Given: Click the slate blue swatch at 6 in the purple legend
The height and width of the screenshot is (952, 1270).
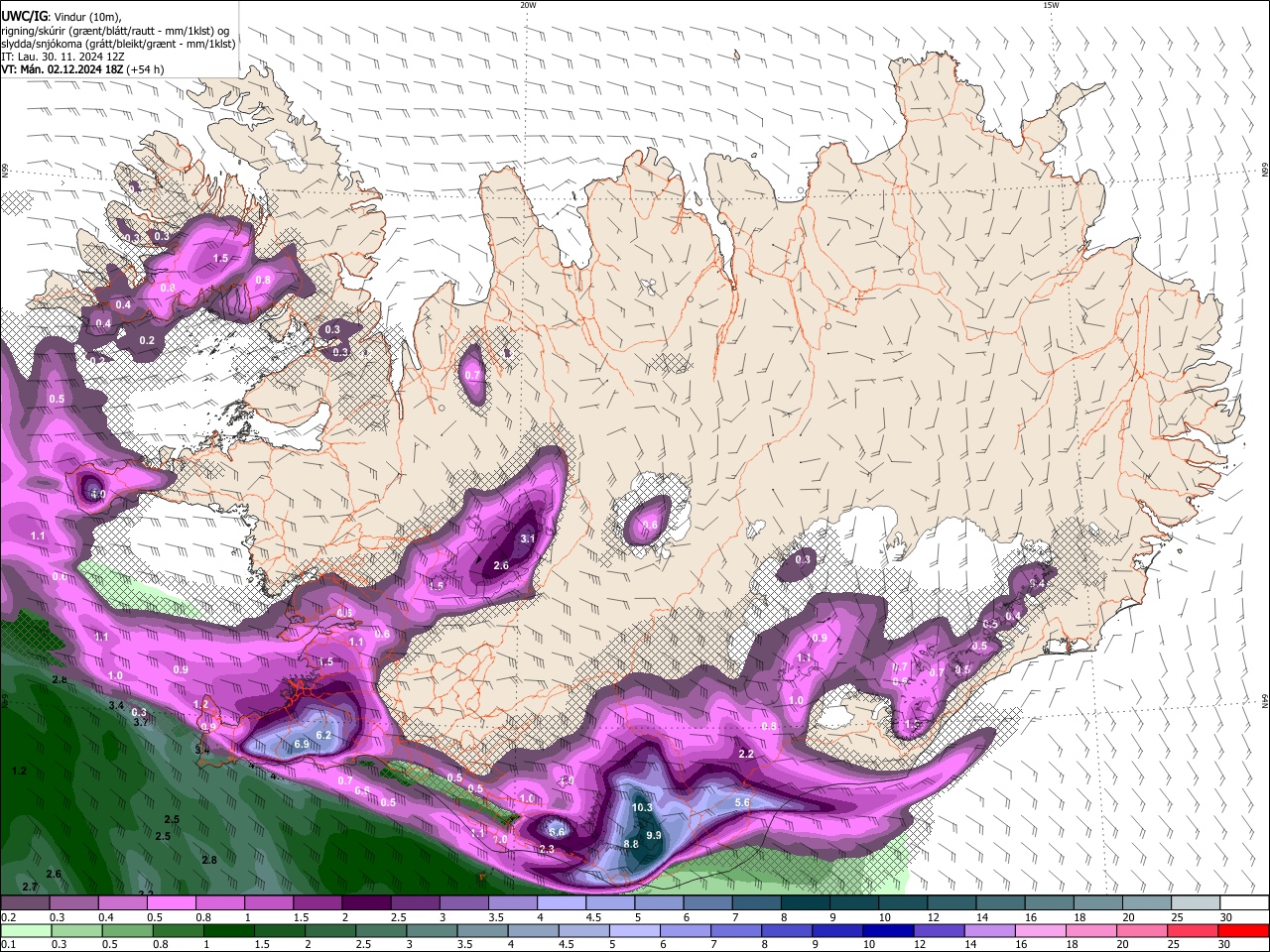Looking at the screenshot, I should pos(708,903).
